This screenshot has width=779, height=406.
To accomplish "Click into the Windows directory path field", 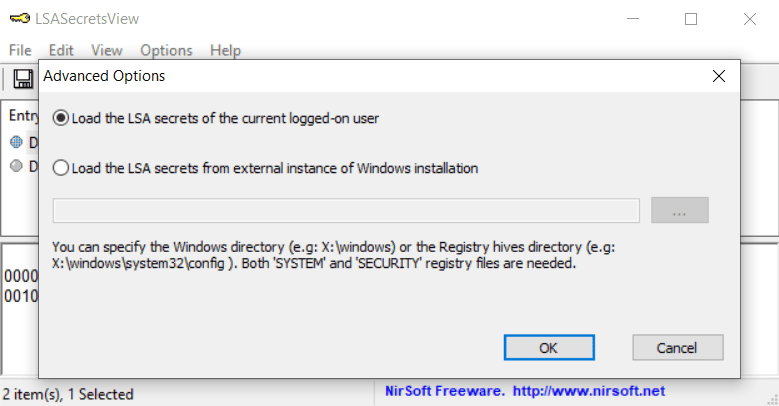I will point(346,211).
